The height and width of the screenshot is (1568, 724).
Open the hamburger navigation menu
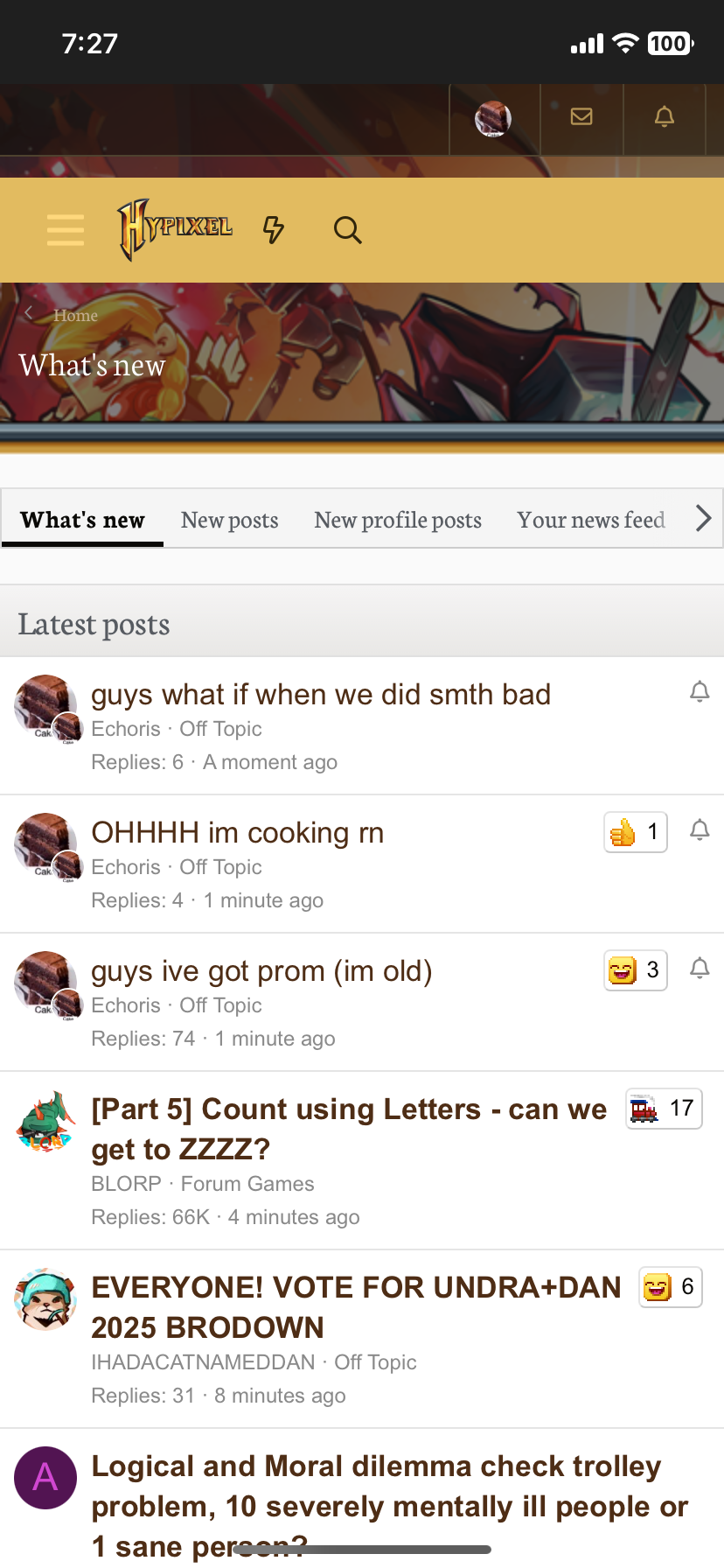coord(66,230)
